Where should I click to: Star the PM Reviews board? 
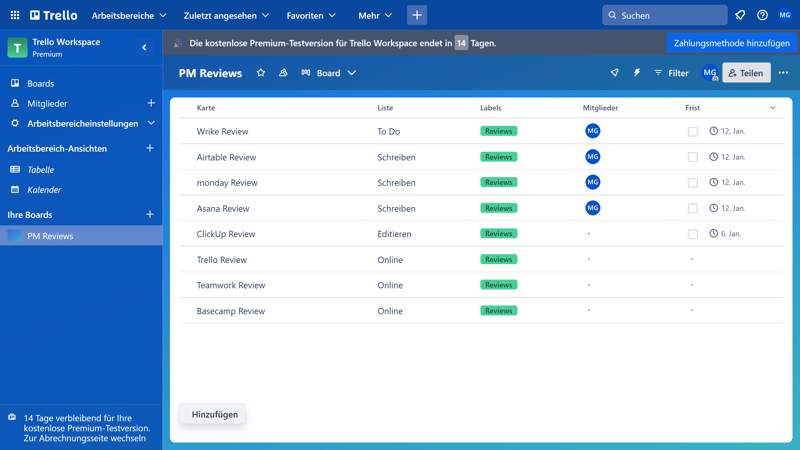[x=261, y=73]
